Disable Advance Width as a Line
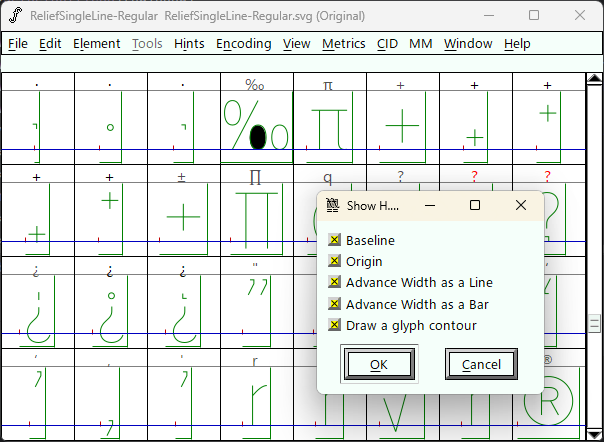 click(x=335, y=283)
